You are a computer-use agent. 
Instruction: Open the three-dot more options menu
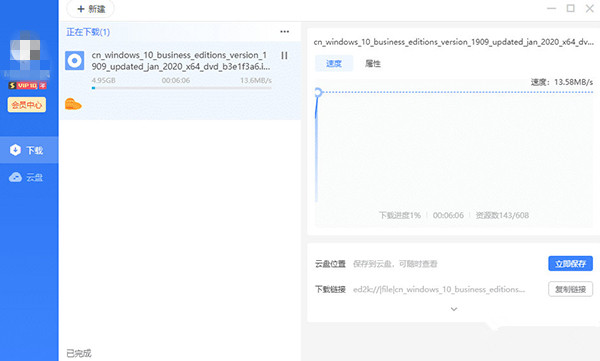click(285, 32)
